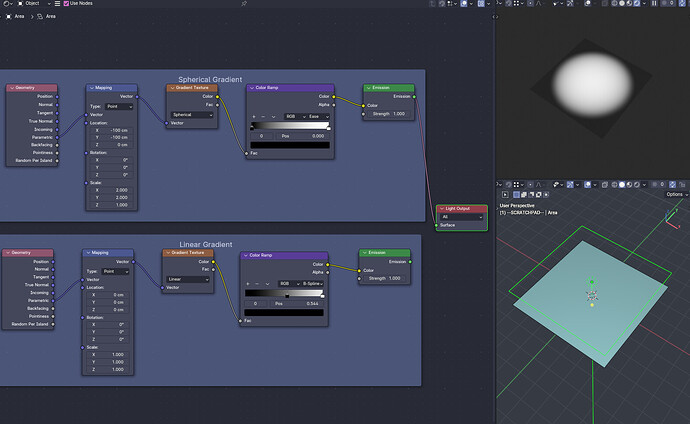Toggle X-ray in lower viewport header
This screenshot has height=424, width=690.
point(605,185)
